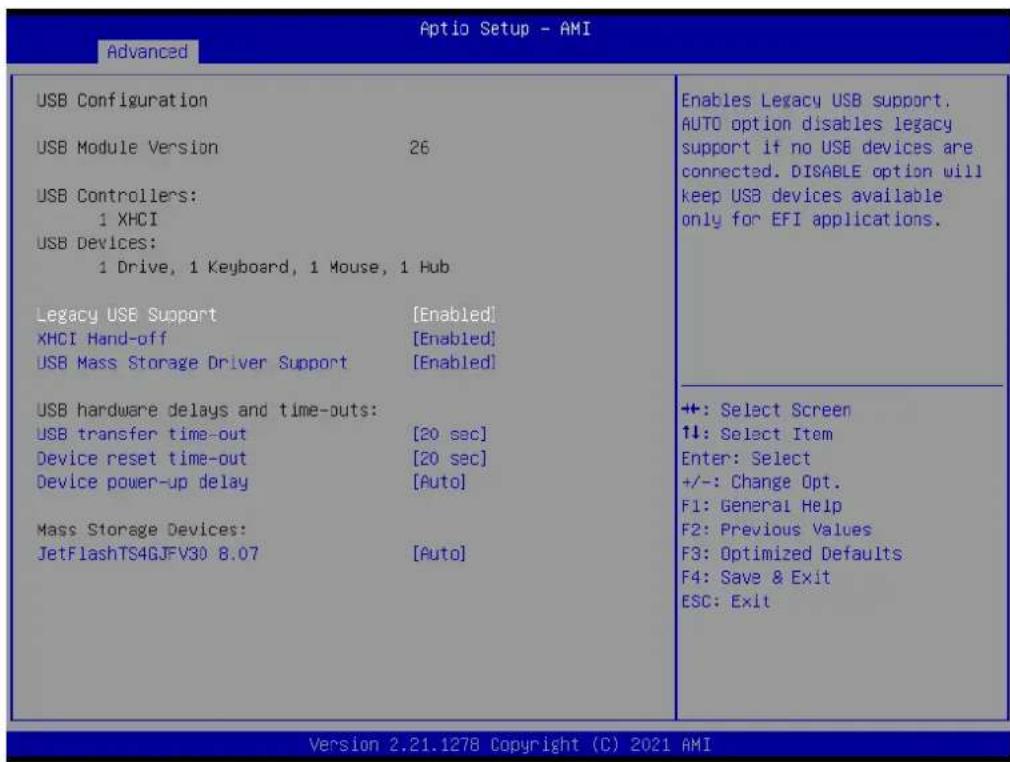Click the USB Controllers: label
This screenshot has width=1010, height=762.
(117, 195)
